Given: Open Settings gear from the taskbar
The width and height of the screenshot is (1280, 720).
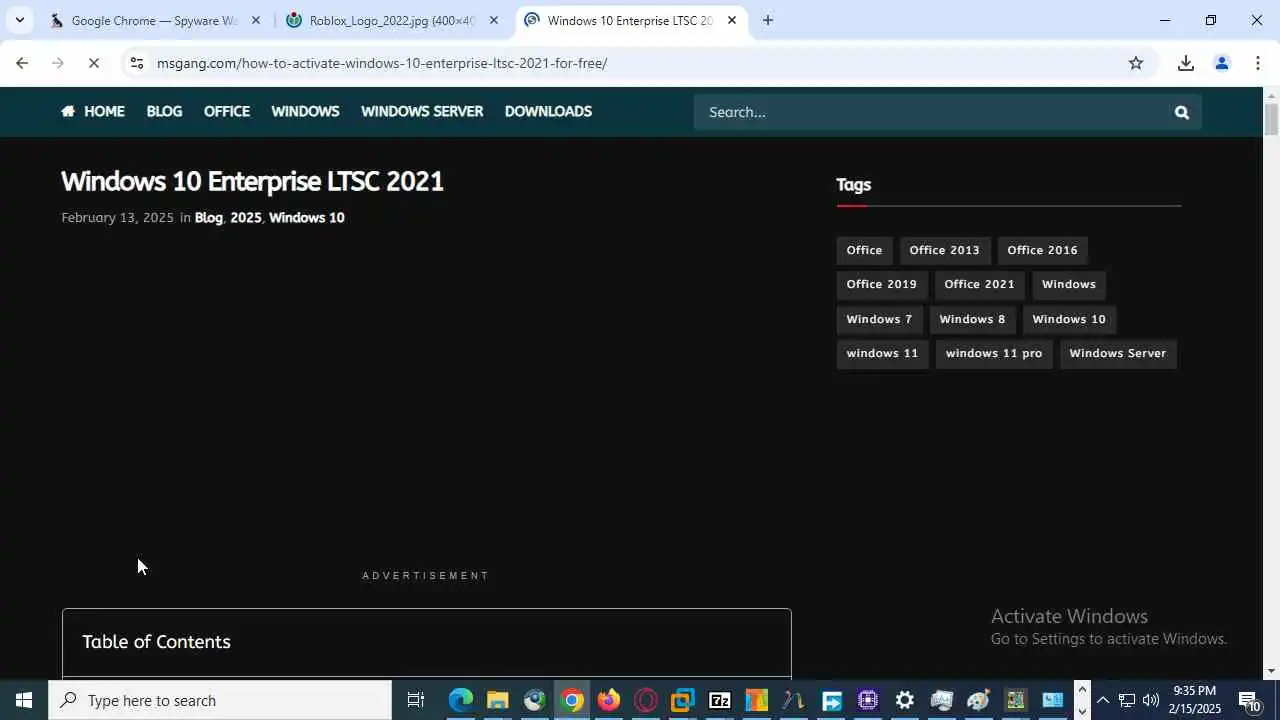Looking at the screenshot, I should [904, 700].
